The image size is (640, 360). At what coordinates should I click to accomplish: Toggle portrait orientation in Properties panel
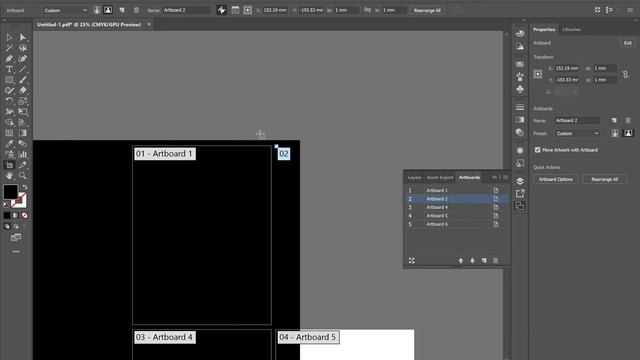coord(615,133)
